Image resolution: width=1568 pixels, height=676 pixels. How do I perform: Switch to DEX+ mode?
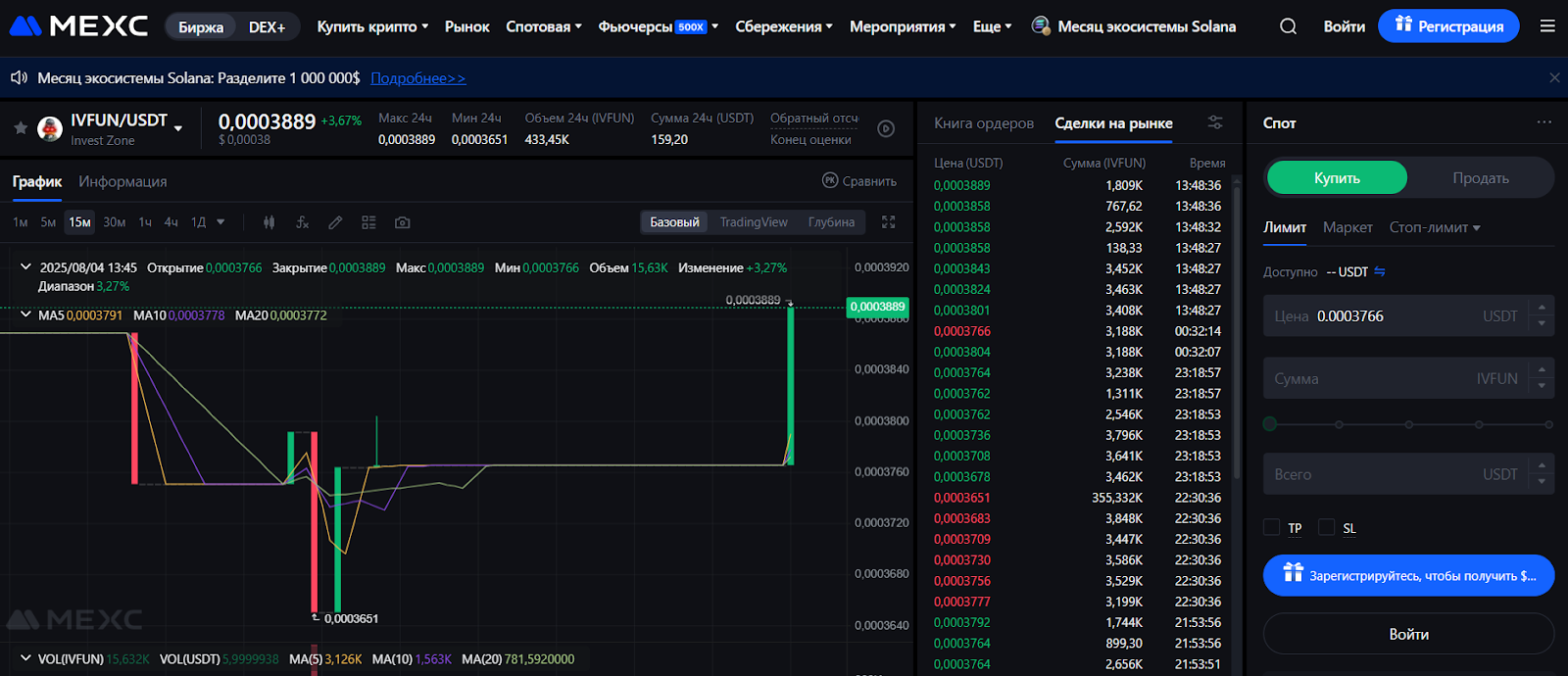[267, 26]
